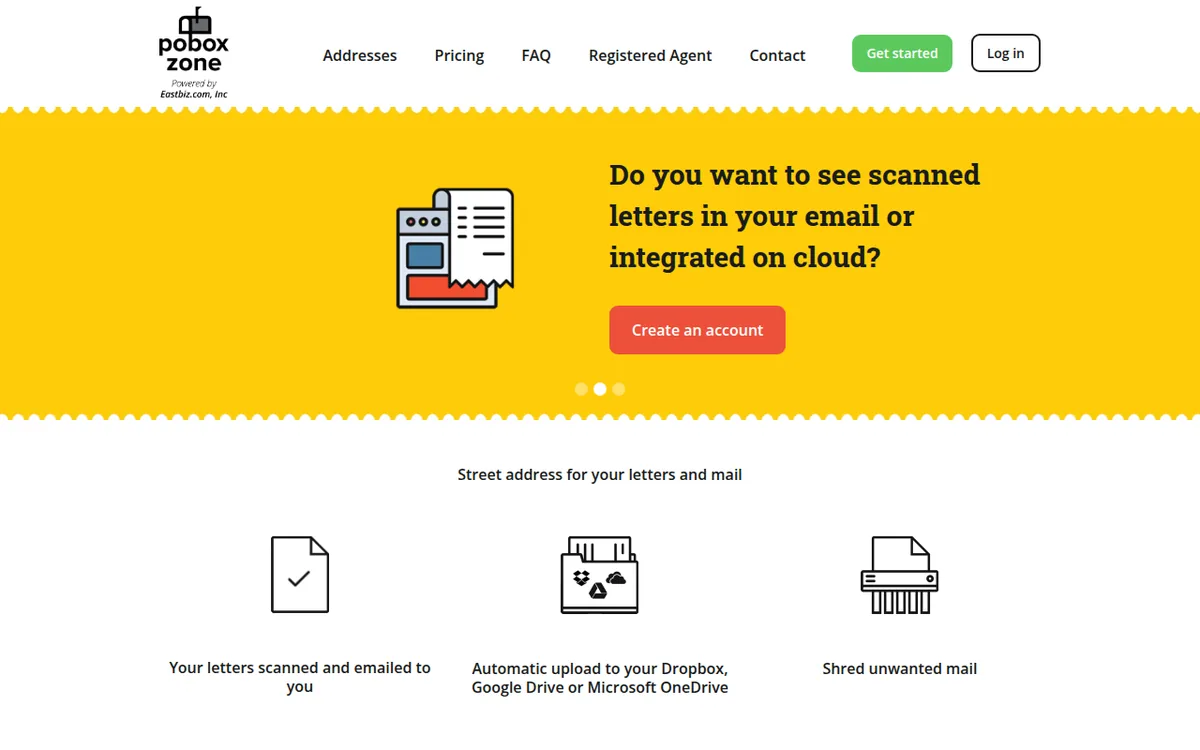Click the 'Automatic upload to your Dropbox' text
The height and width of the screenshot is (750, 1200).
pyautogui.click(x=600, y=678)
